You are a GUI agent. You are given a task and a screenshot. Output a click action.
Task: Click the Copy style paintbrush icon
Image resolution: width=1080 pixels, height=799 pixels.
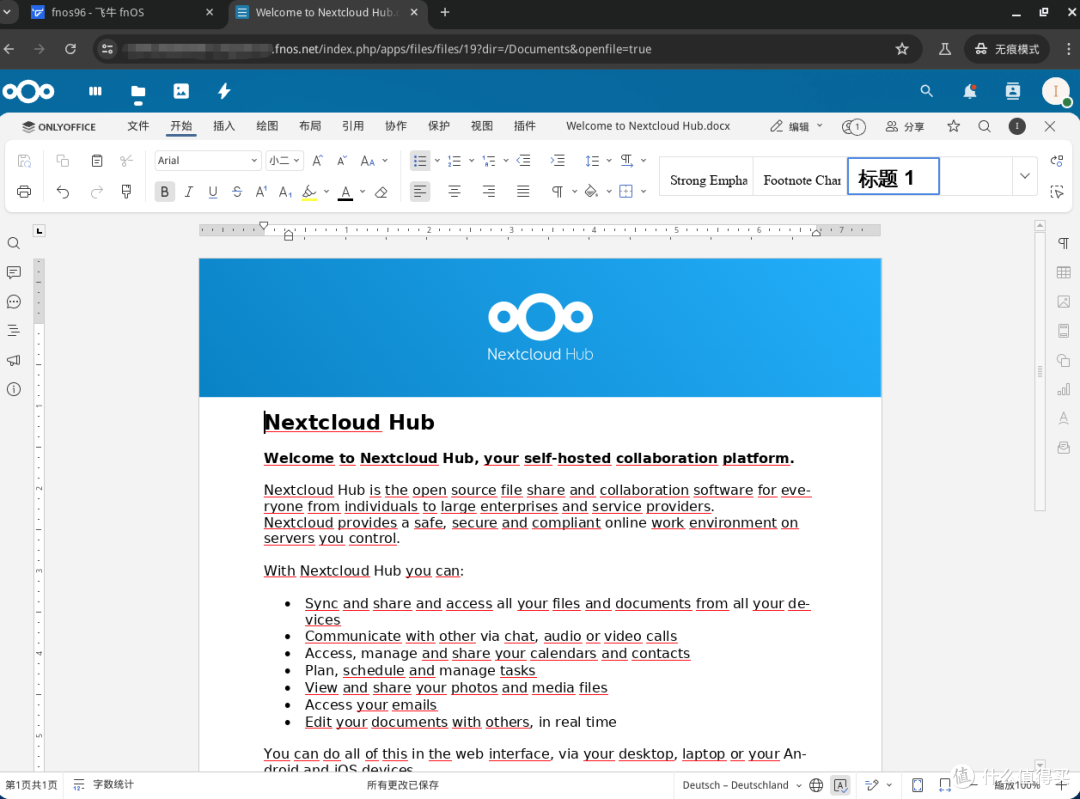pyautogui.click(x=126, y=192)
